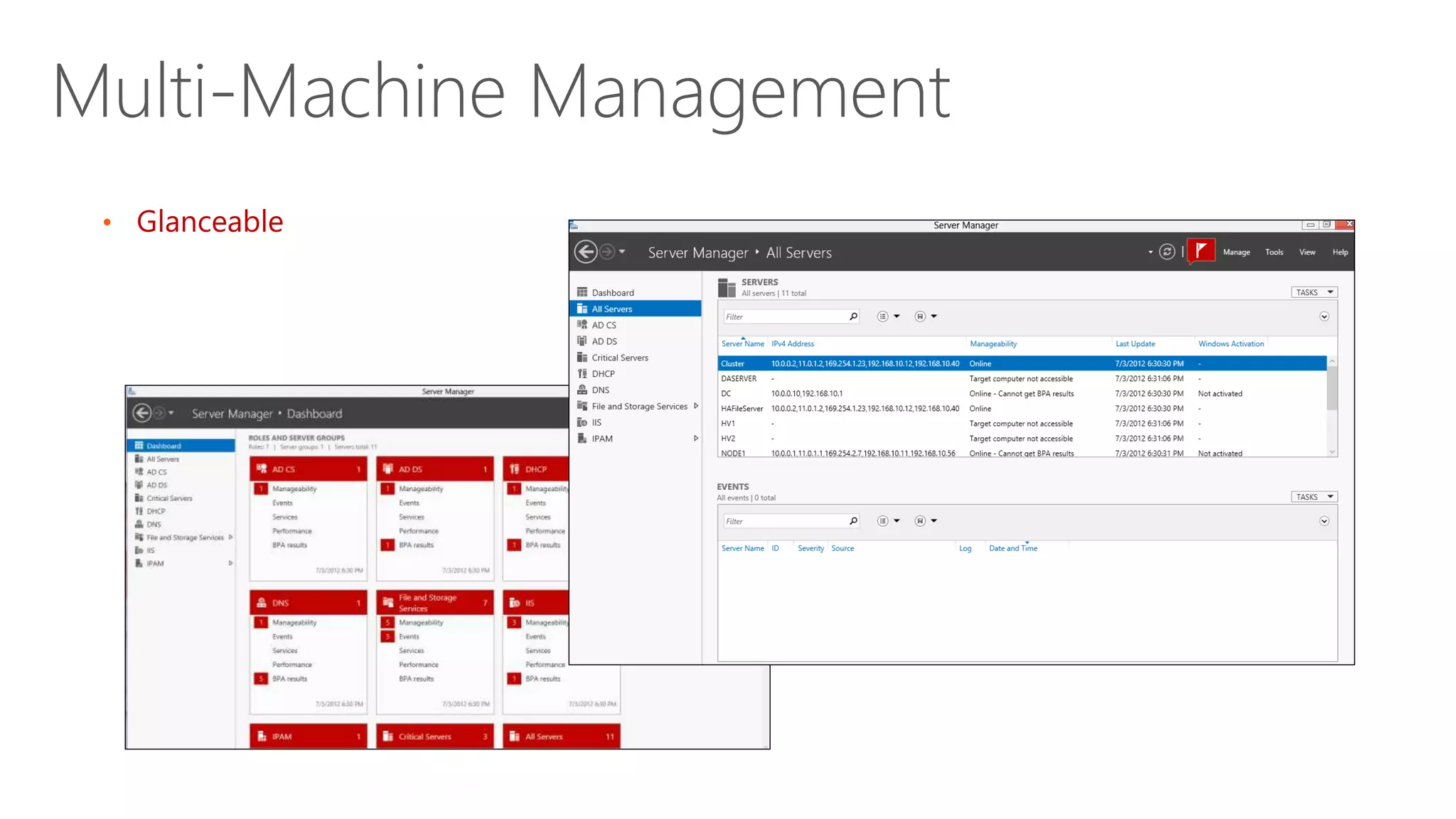Sort by Server Name column in Servers
Image resolution: width=1456 pixels, height=819 pixels.
click(742, 343)
